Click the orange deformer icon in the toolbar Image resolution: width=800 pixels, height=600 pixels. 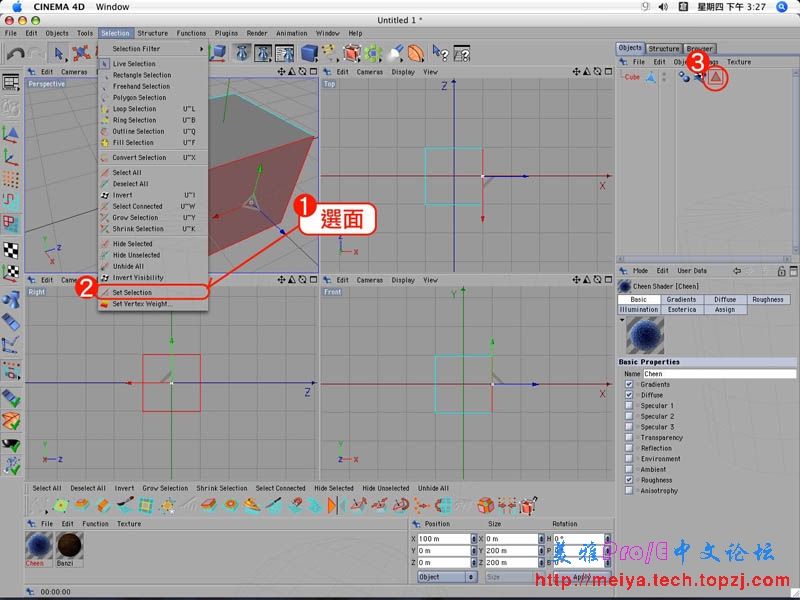point(416,53)
